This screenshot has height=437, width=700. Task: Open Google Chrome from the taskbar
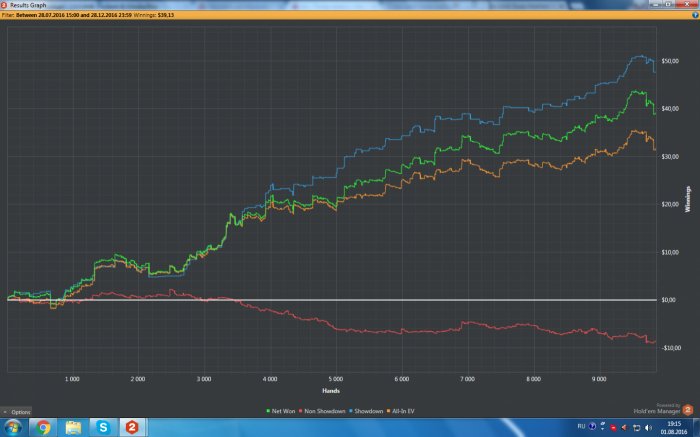pos(43,427)
